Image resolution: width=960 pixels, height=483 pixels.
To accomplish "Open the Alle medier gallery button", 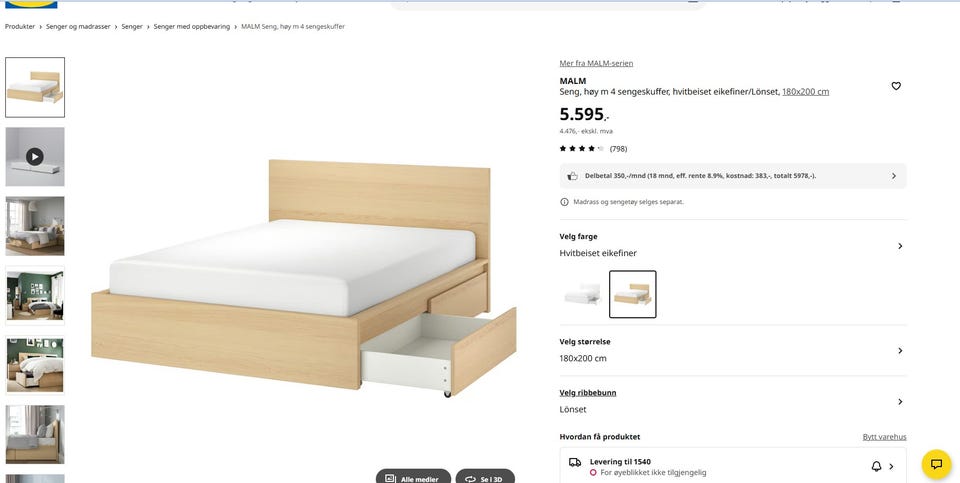I will 413,478.
